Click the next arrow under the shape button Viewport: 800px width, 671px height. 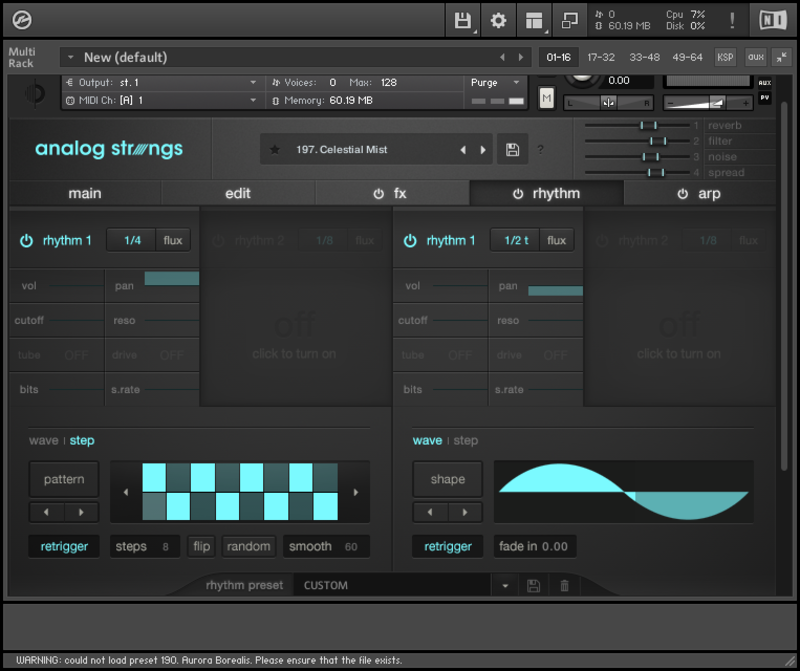pyautogui.click(x=465, y=512)
